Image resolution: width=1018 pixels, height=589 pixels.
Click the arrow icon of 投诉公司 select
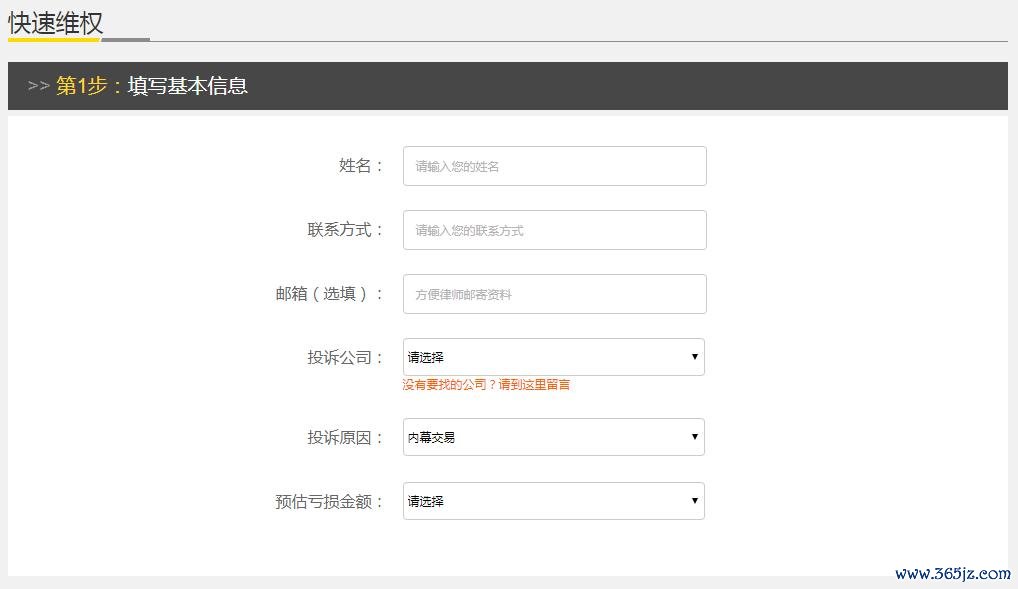[x=695, y=357]
